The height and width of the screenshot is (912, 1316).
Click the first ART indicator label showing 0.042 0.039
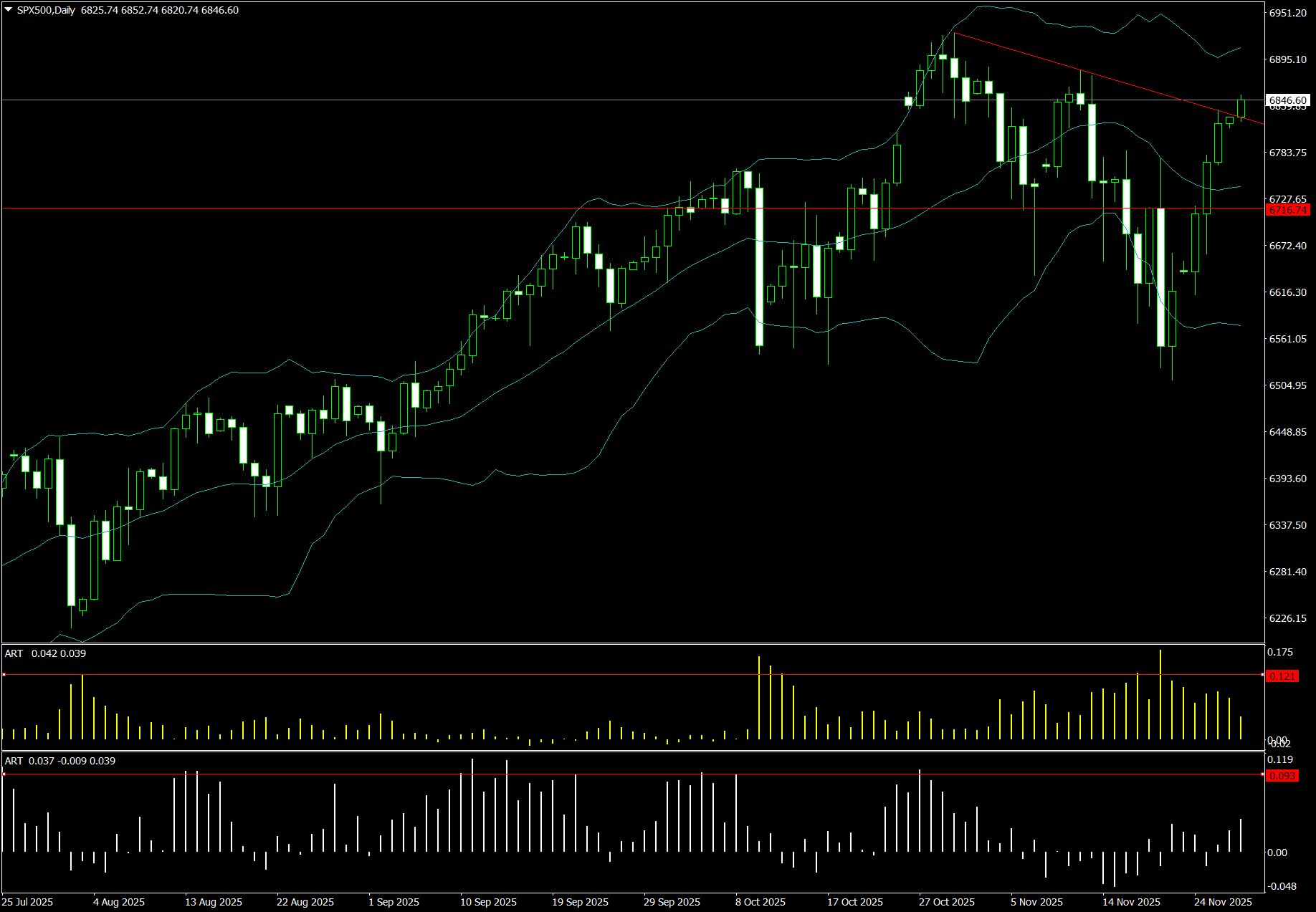click(x=45, y=653)
